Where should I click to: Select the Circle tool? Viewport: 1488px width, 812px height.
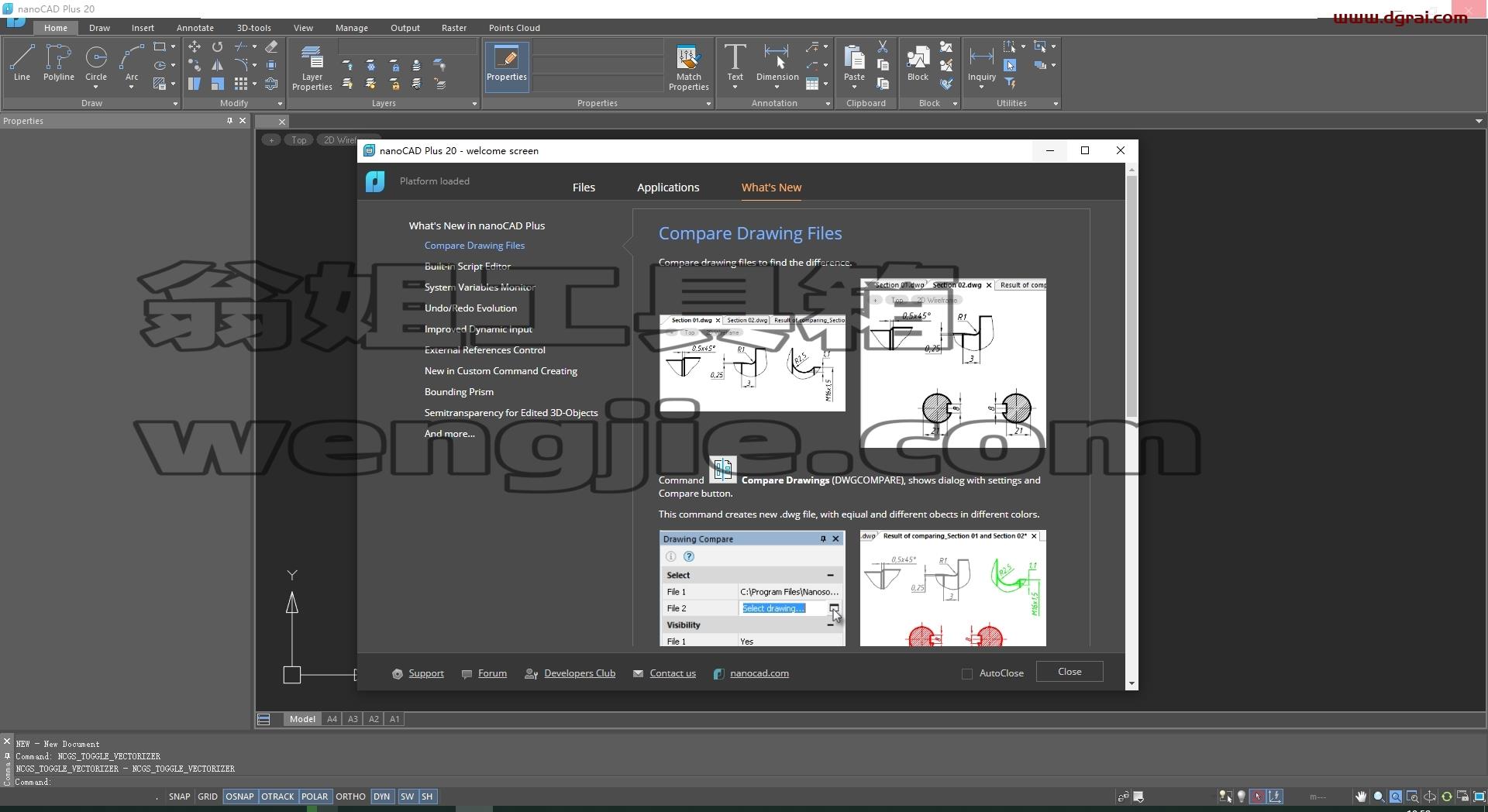click(x=96, y=62)
